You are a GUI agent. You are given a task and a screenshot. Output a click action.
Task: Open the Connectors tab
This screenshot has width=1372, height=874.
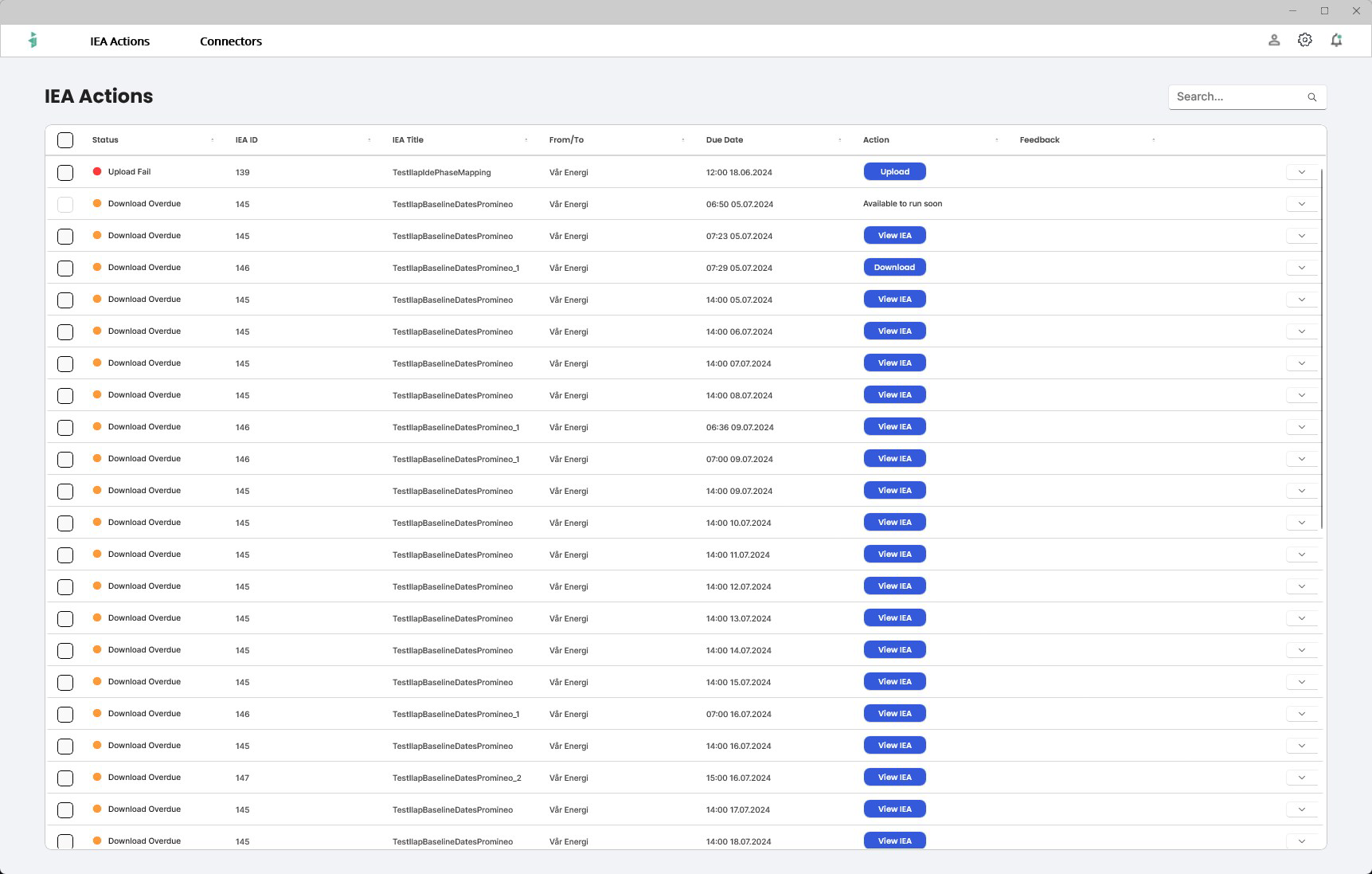(x=231, y=41)
